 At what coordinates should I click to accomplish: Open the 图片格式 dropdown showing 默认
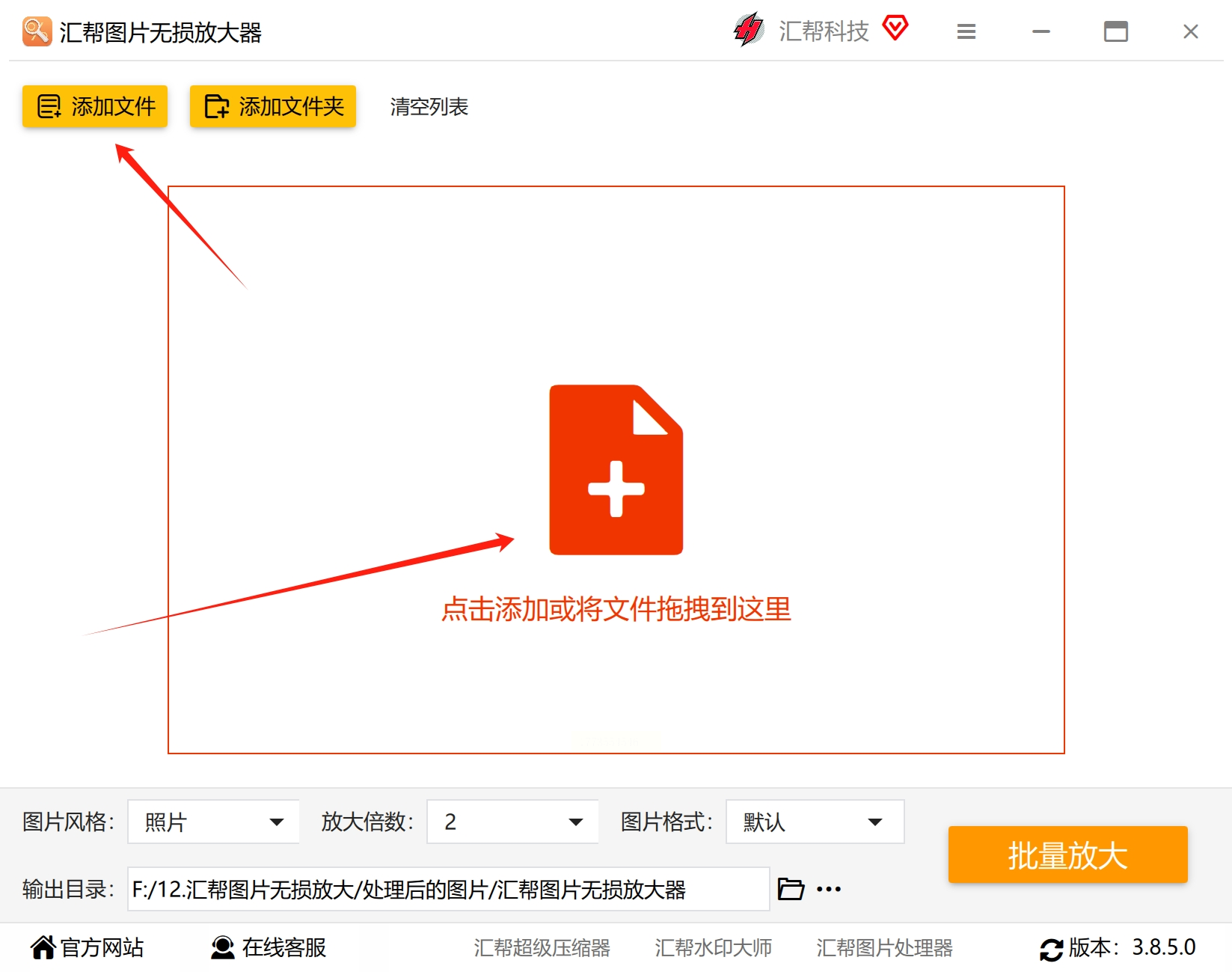click(815, 822)
